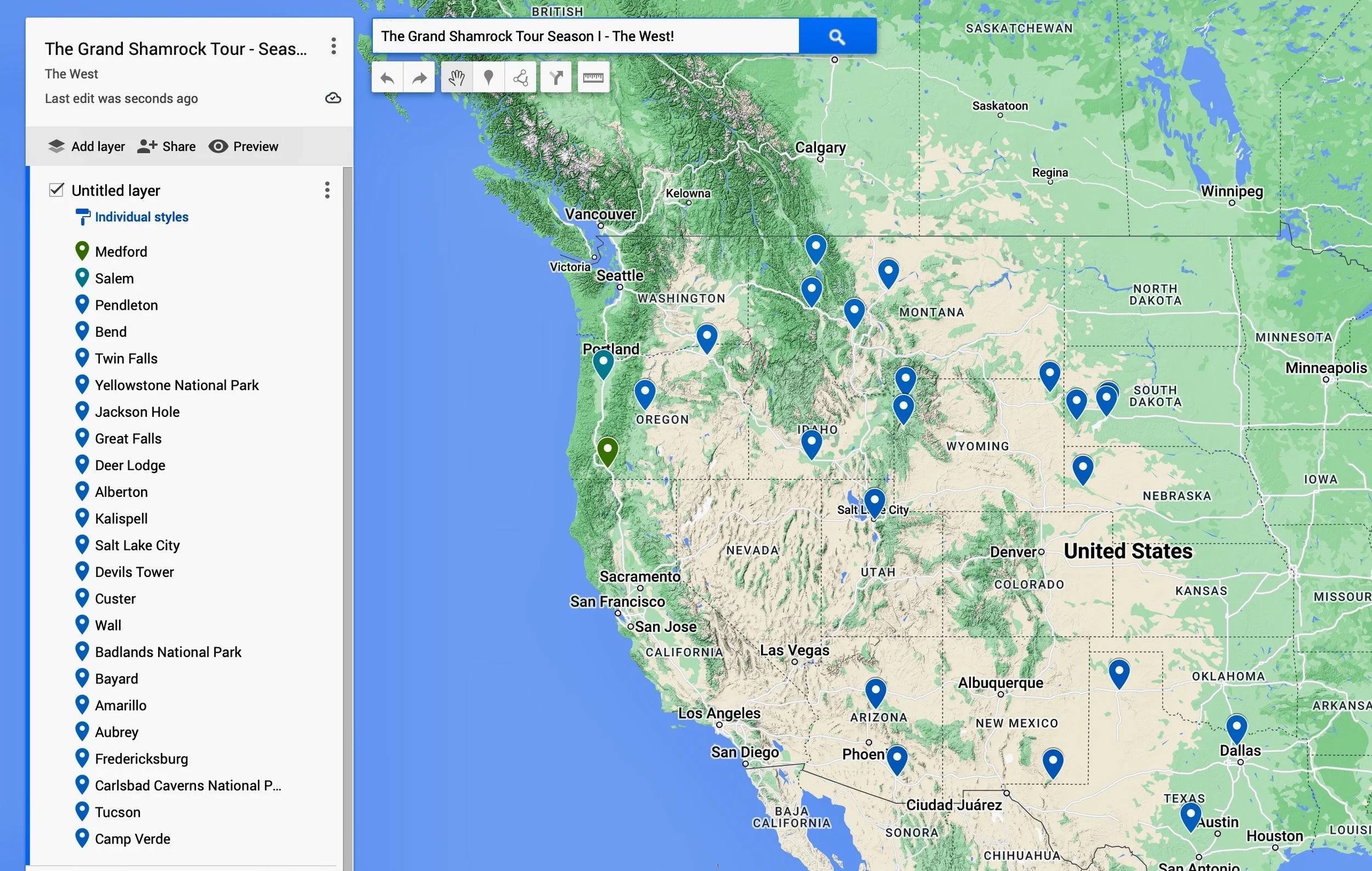1372x871 pixels.
Task: Open Individual styles options
Action: (x=141, y=217)
